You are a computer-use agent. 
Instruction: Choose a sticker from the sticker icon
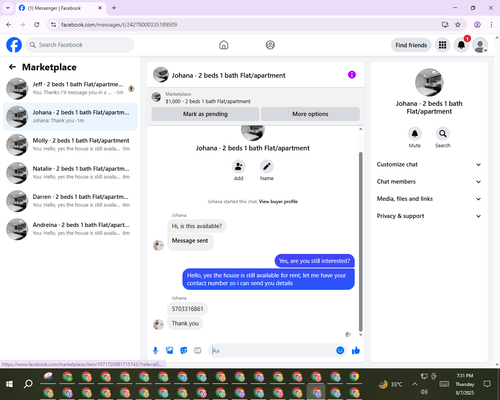pos(183,350)
